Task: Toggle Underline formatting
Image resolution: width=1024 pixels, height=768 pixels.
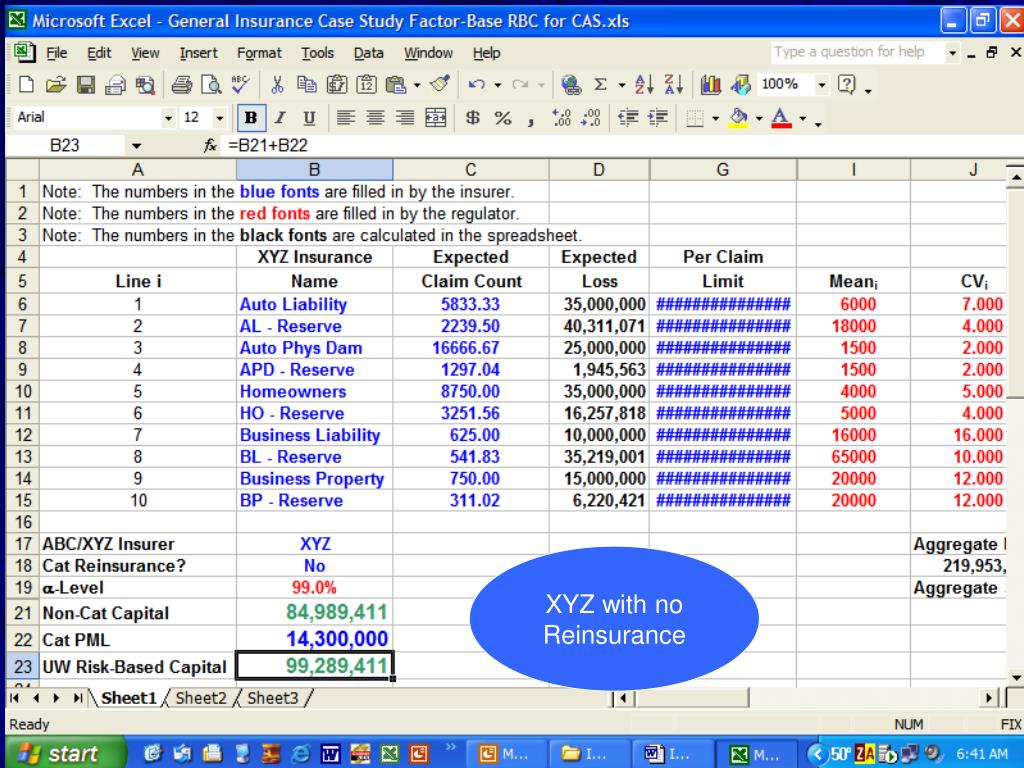Action: point(310,118)
